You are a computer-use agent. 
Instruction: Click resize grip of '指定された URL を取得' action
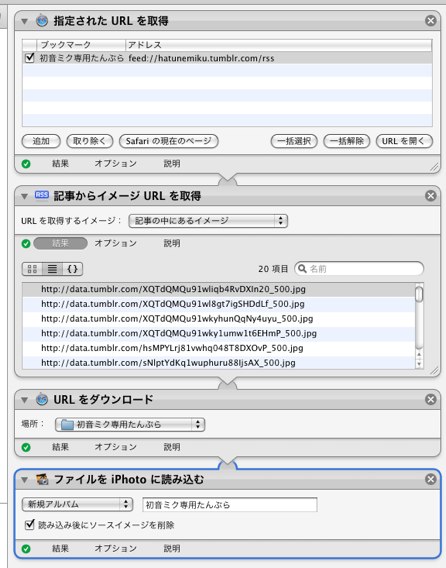(x=434, y=167)
